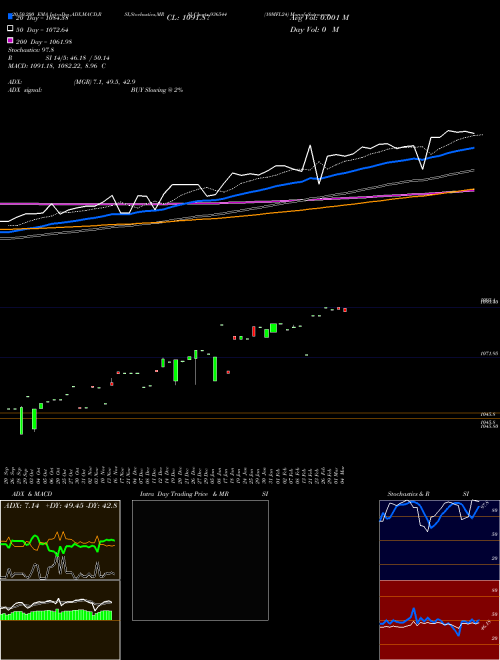
Task: Click the 'BUY Slowing @ 2%' ADX signal
Action: pyautogui.click(x=157, y=90)
